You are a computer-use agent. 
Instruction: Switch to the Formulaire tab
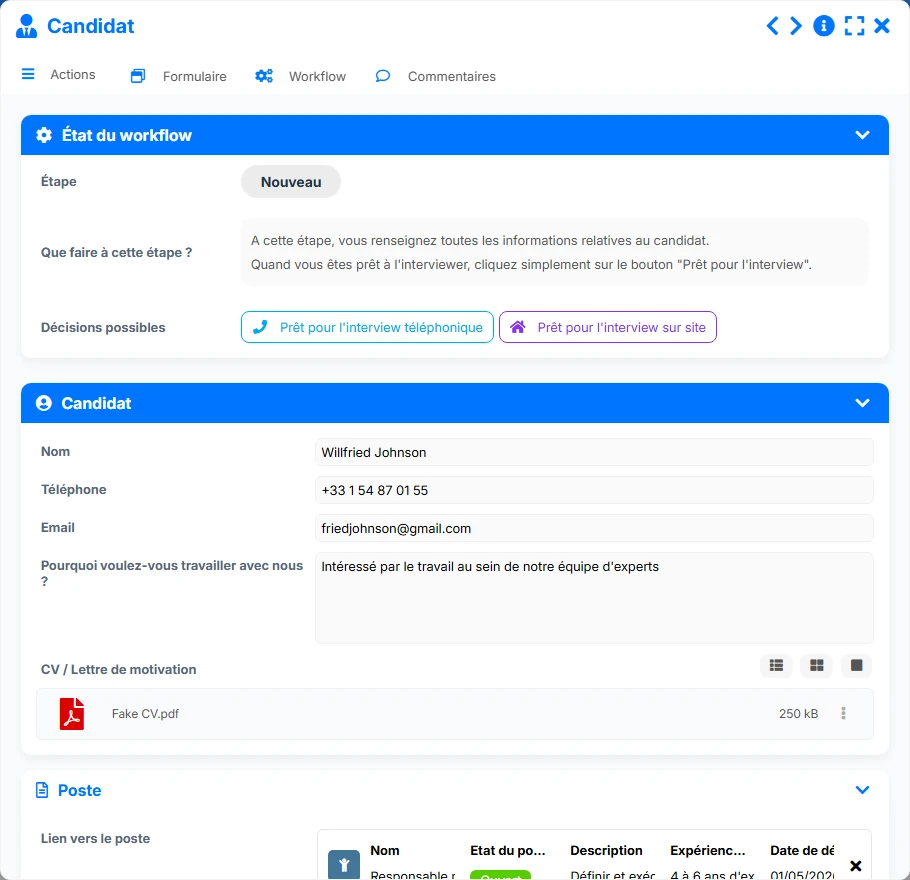click(x=194, y=77)
